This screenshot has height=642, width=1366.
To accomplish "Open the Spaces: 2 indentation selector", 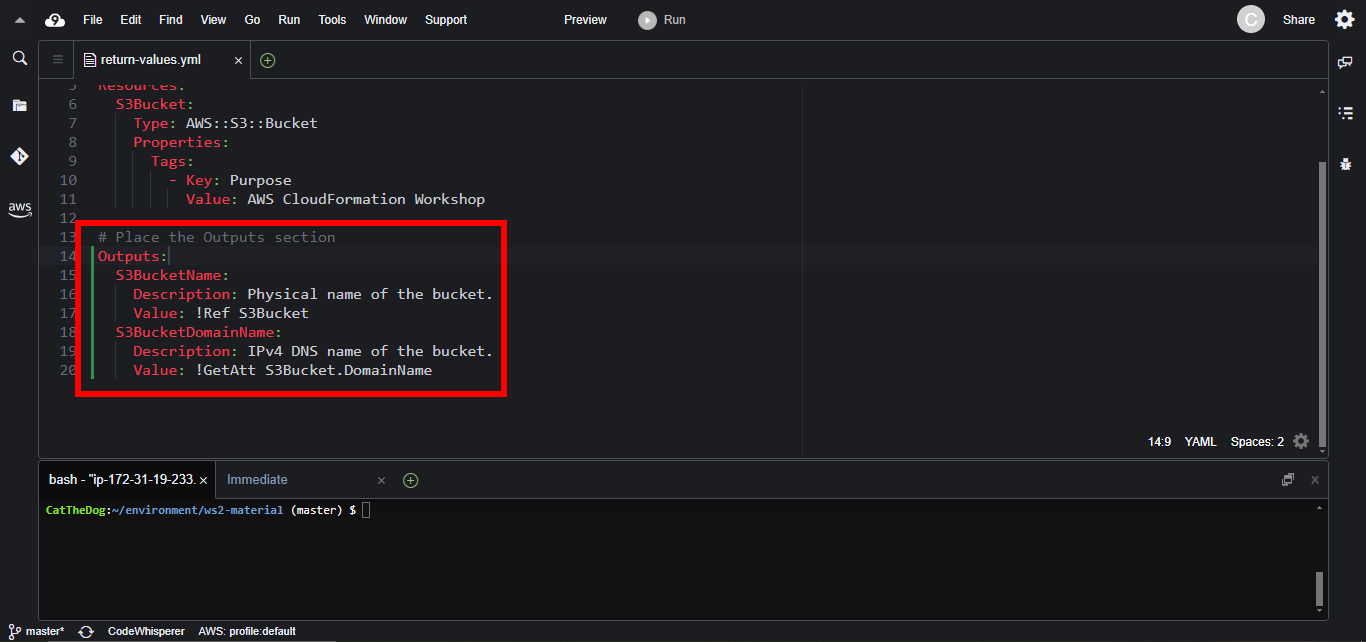I will [x=1257, y=441].
